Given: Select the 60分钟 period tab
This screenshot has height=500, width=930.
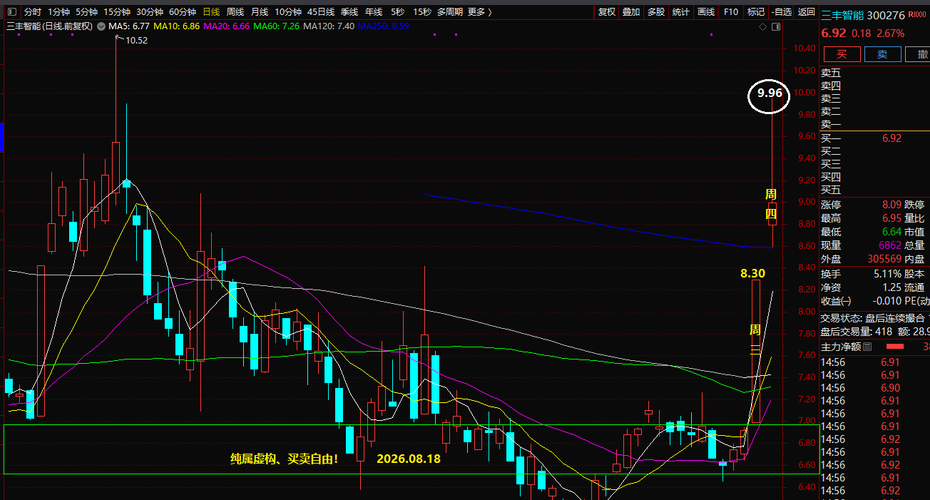Looking at the screenshot, I should (181, 12).
